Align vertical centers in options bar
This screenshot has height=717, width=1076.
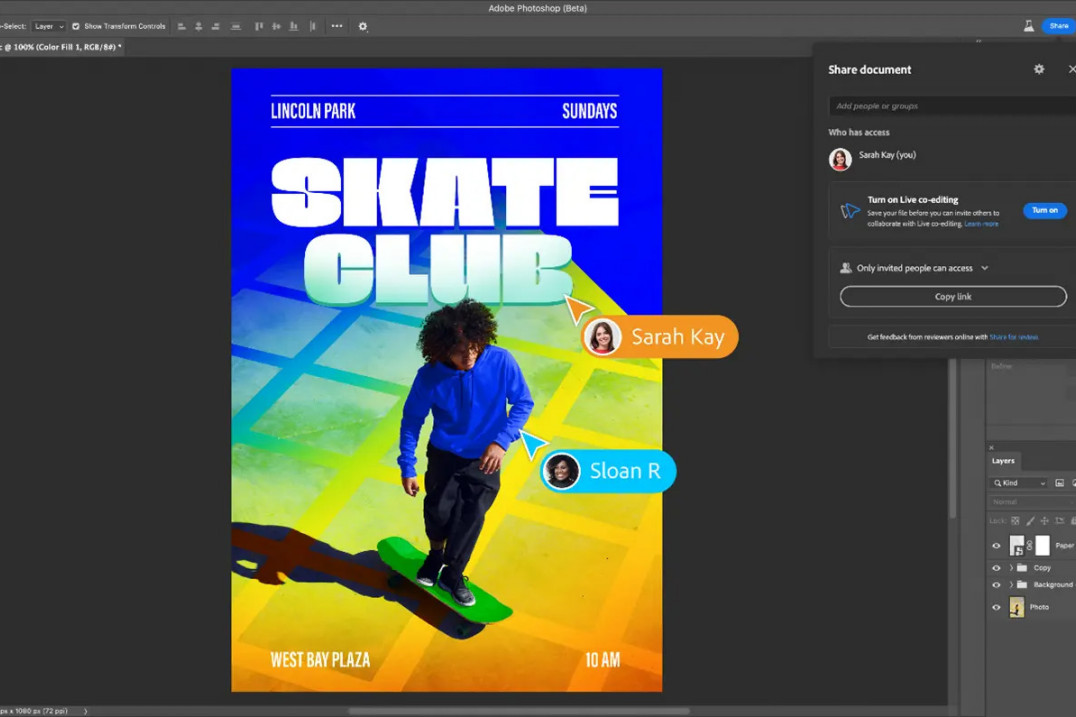tap(276, 26)
